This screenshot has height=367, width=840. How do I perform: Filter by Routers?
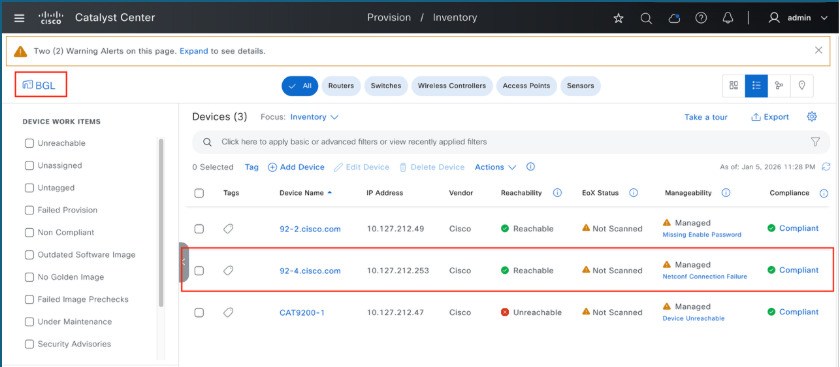341,86
